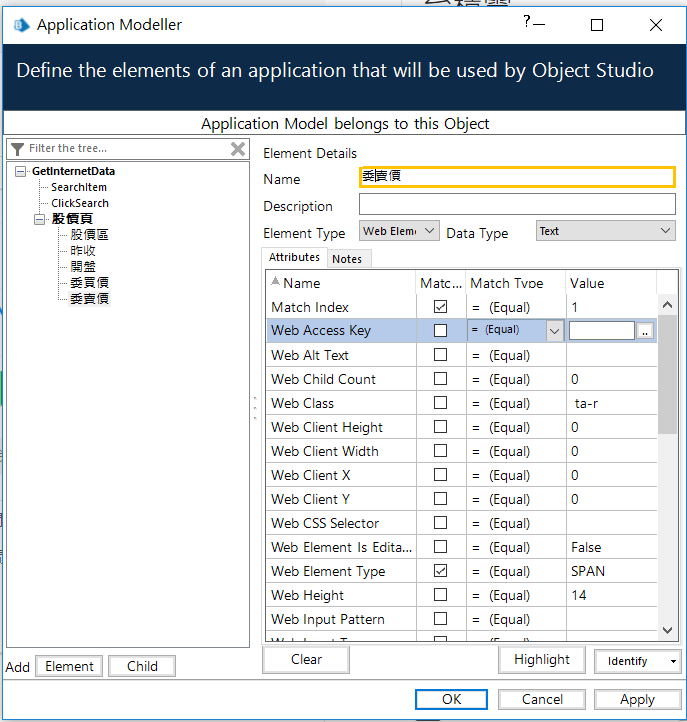687x722 pixels.
Task: Uncheck the Match Index checkbox
Action: 440,307
